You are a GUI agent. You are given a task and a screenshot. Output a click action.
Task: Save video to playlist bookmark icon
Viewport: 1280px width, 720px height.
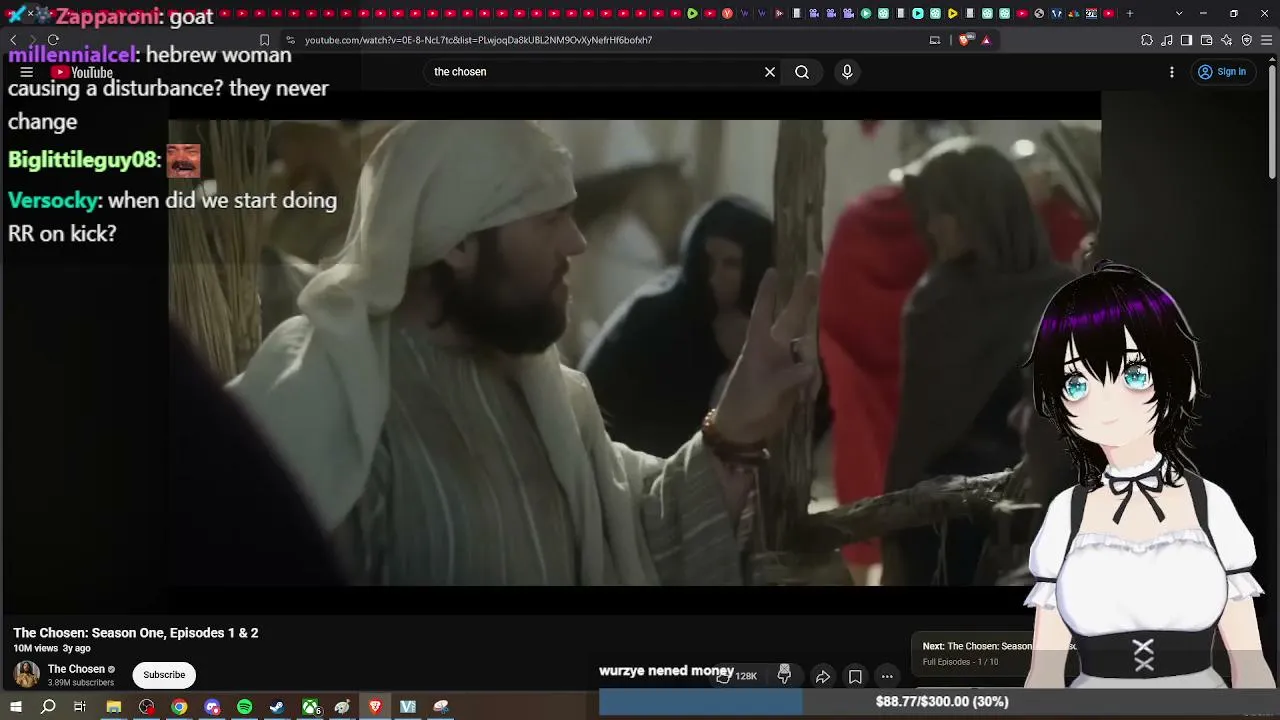[855, 677]
